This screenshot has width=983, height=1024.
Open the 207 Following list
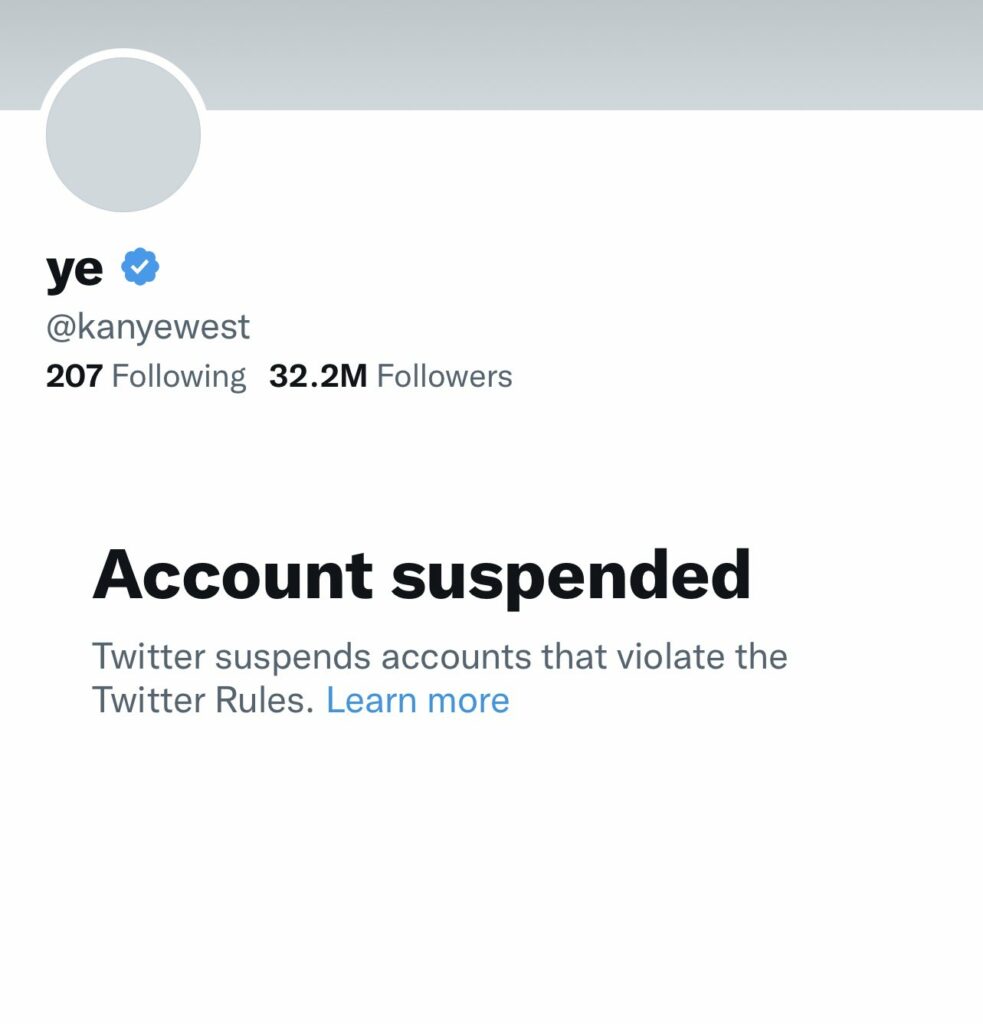click(146, 376)
